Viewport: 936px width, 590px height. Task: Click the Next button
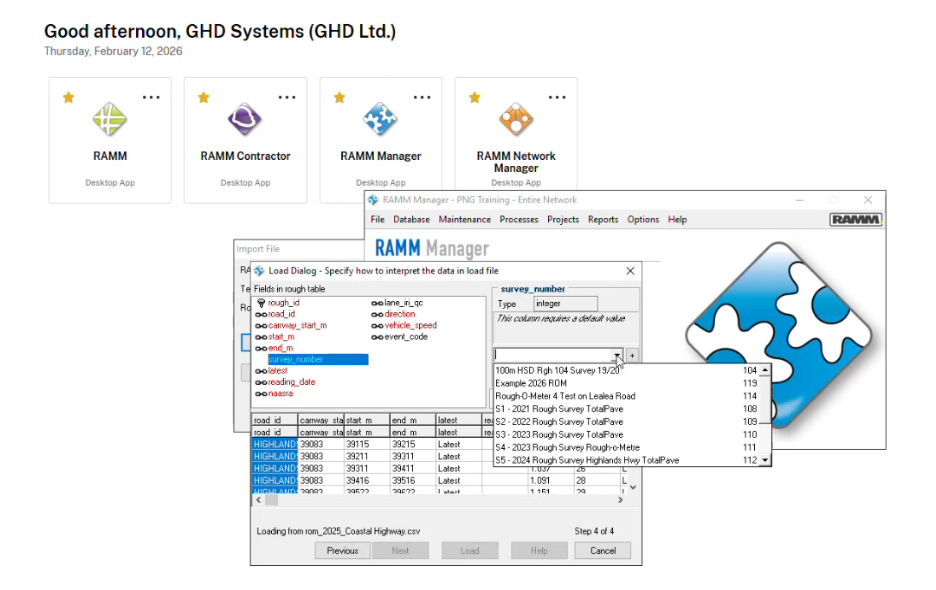click(x=401, y=551)
